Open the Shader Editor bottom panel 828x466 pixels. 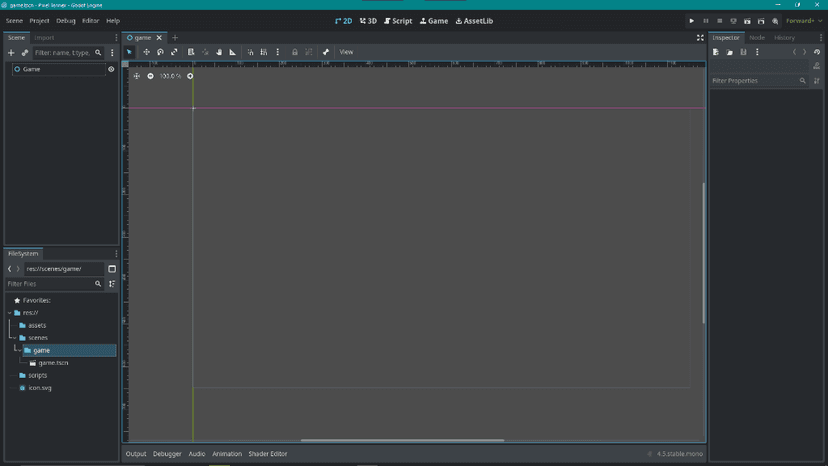point(267,454)
